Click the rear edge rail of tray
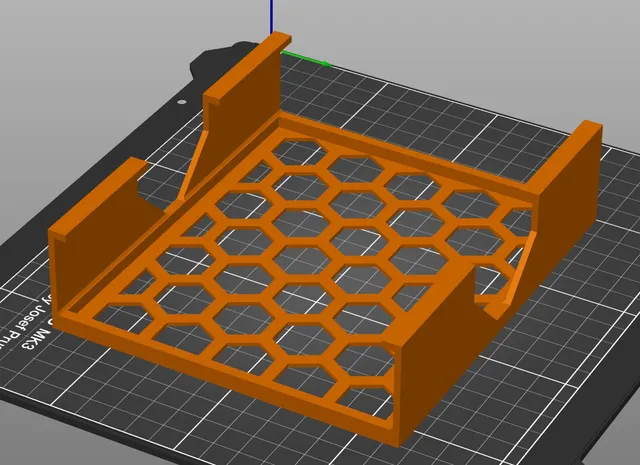 click(404, 153)
